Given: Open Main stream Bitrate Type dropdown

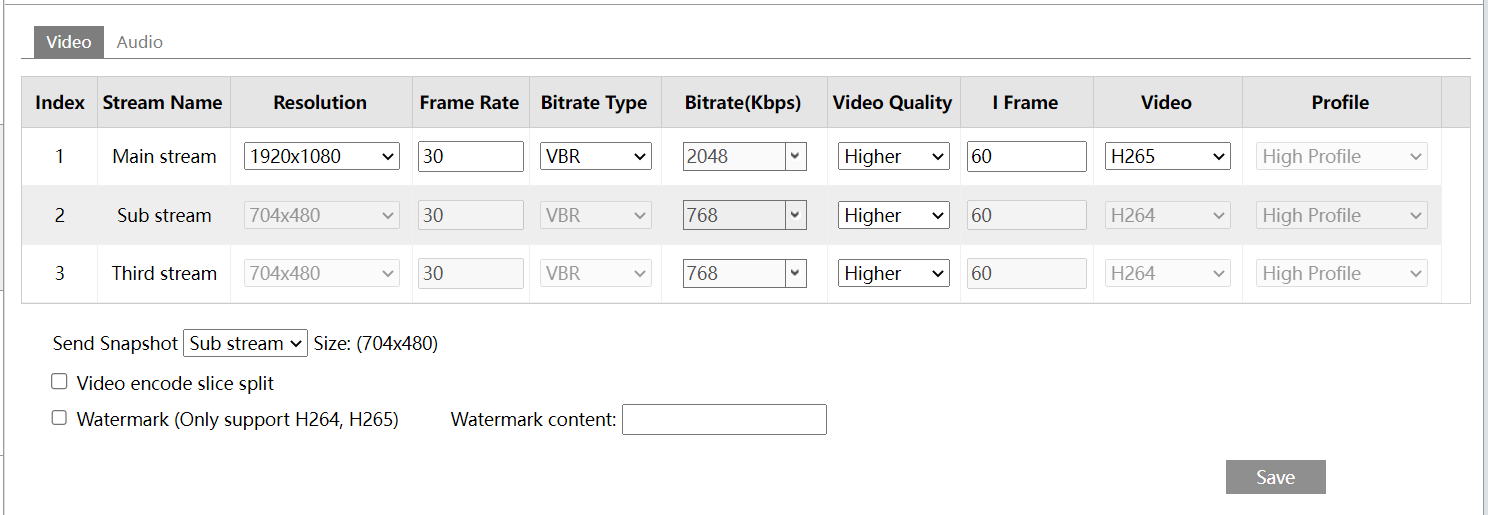Looking at the screenshot, I should 596,156.
